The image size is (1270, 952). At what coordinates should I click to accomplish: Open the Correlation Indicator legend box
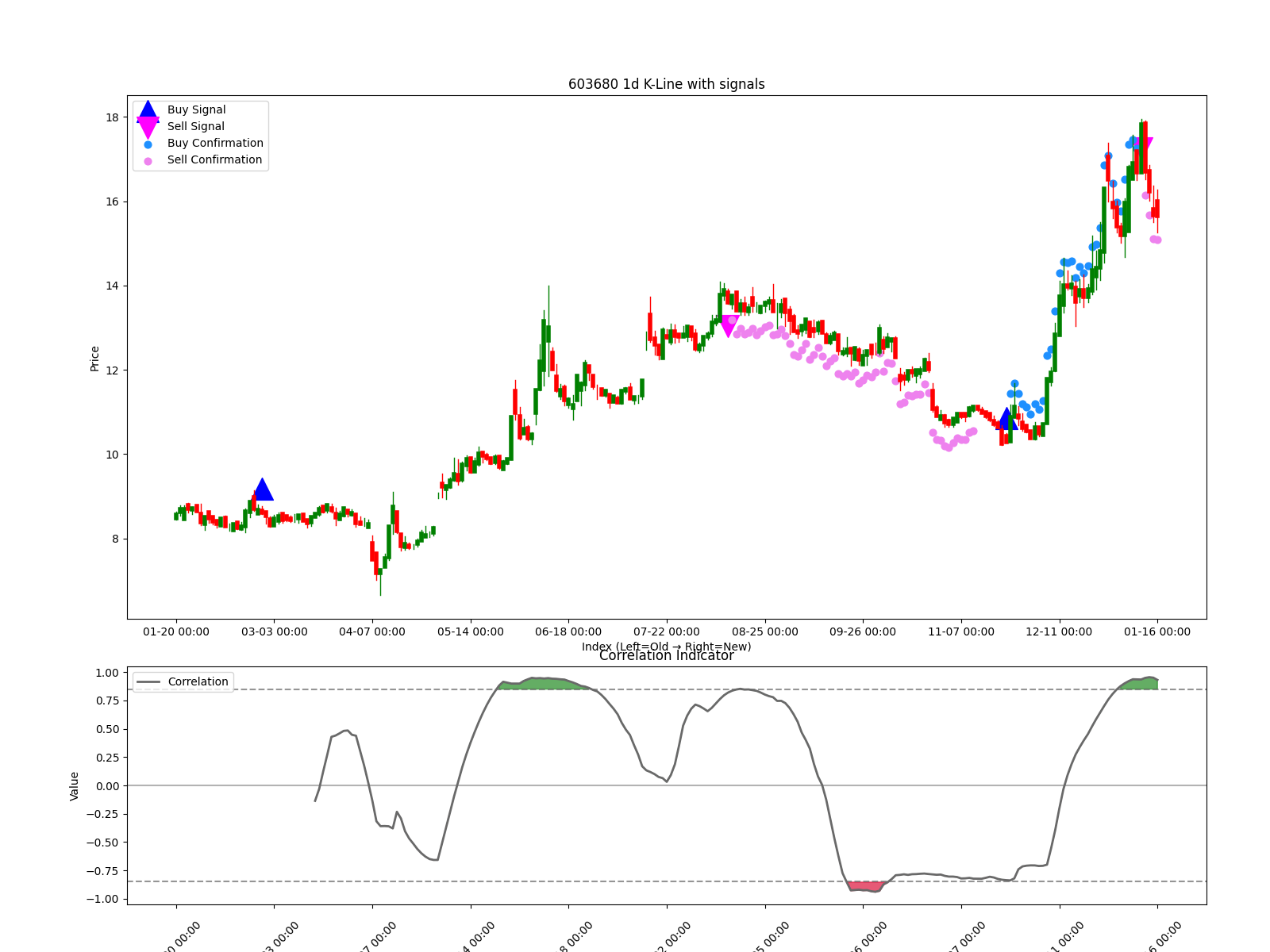point(183,681)
